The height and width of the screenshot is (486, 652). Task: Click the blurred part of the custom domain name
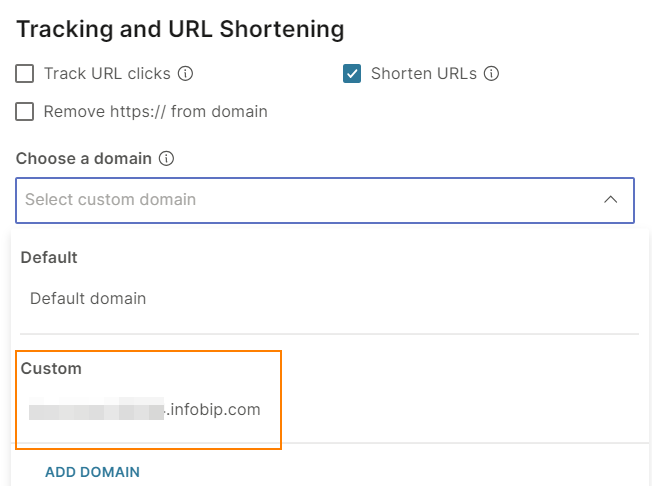(96, 409)
